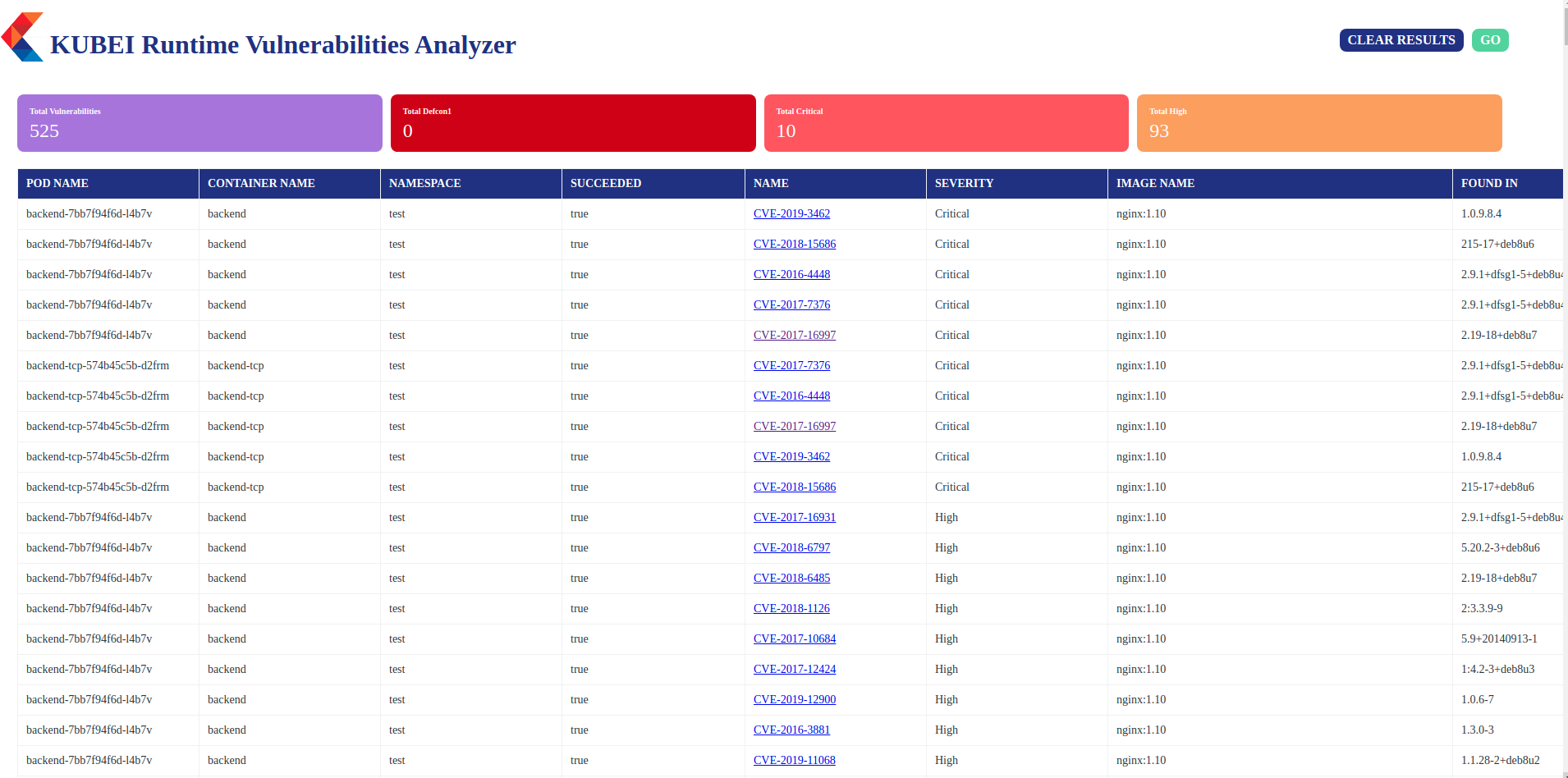Open CVE-2019-3462 link for backend-tcp container
This screenshot has height=778, width=1568.
[x=791, y=456]
